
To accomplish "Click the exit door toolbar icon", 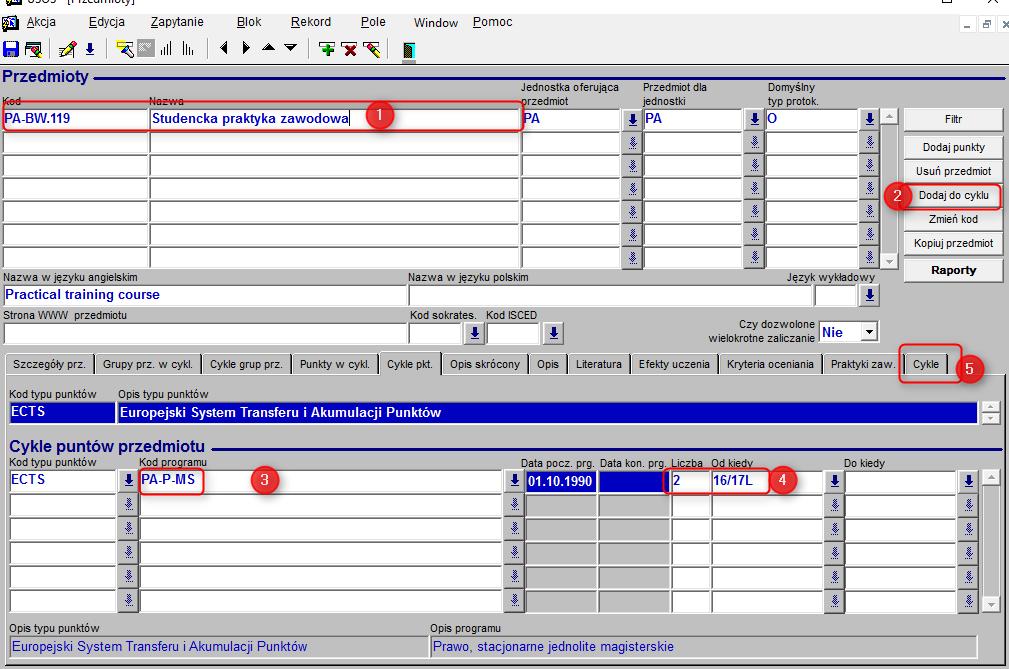I will (409, 50).
